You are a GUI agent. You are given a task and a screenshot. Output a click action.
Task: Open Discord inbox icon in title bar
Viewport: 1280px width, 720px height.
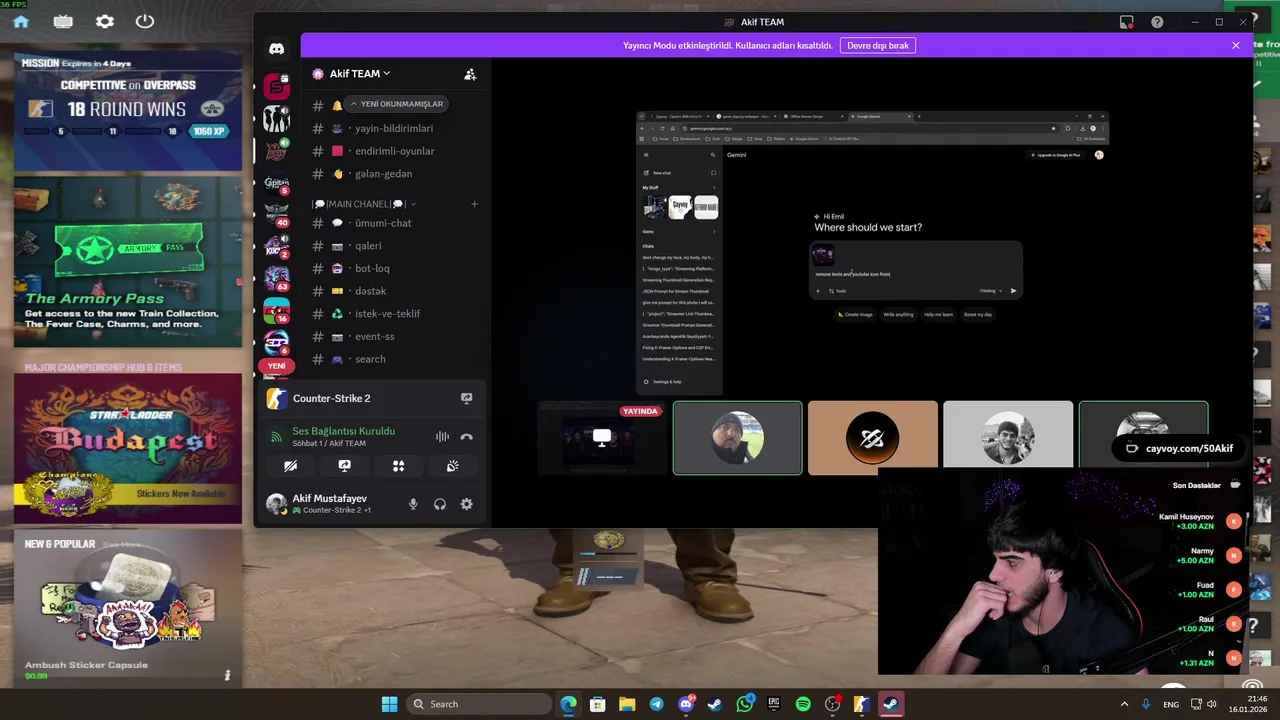[x=1127, y=22]
